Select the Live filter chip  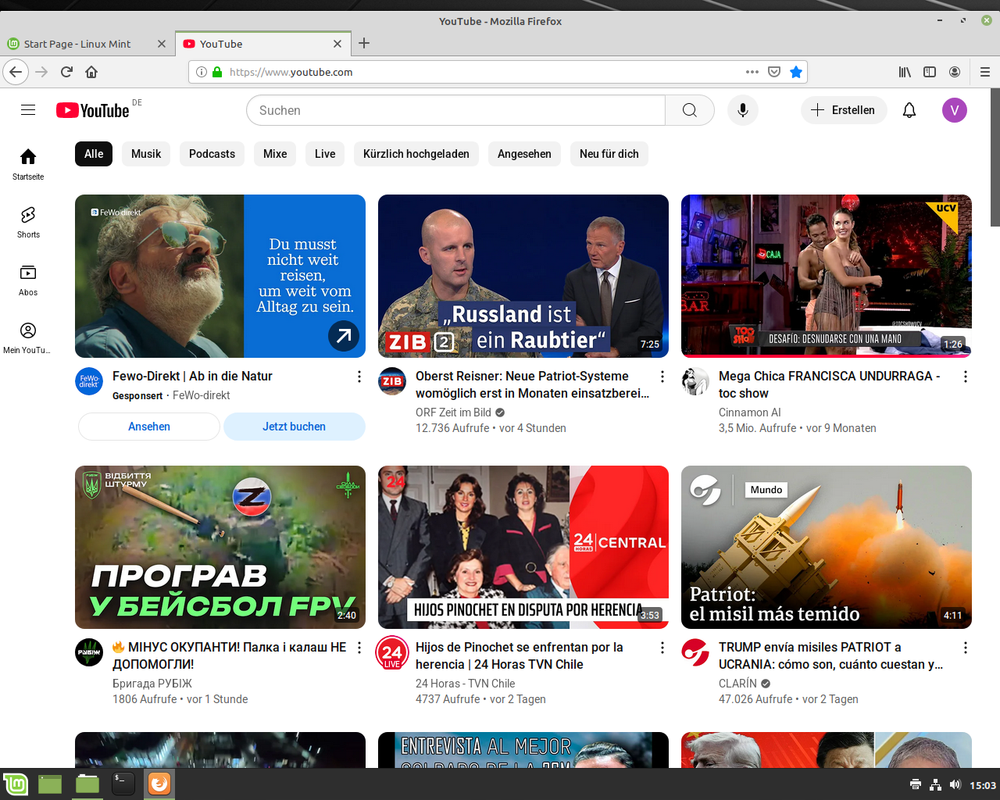(325, 154)
